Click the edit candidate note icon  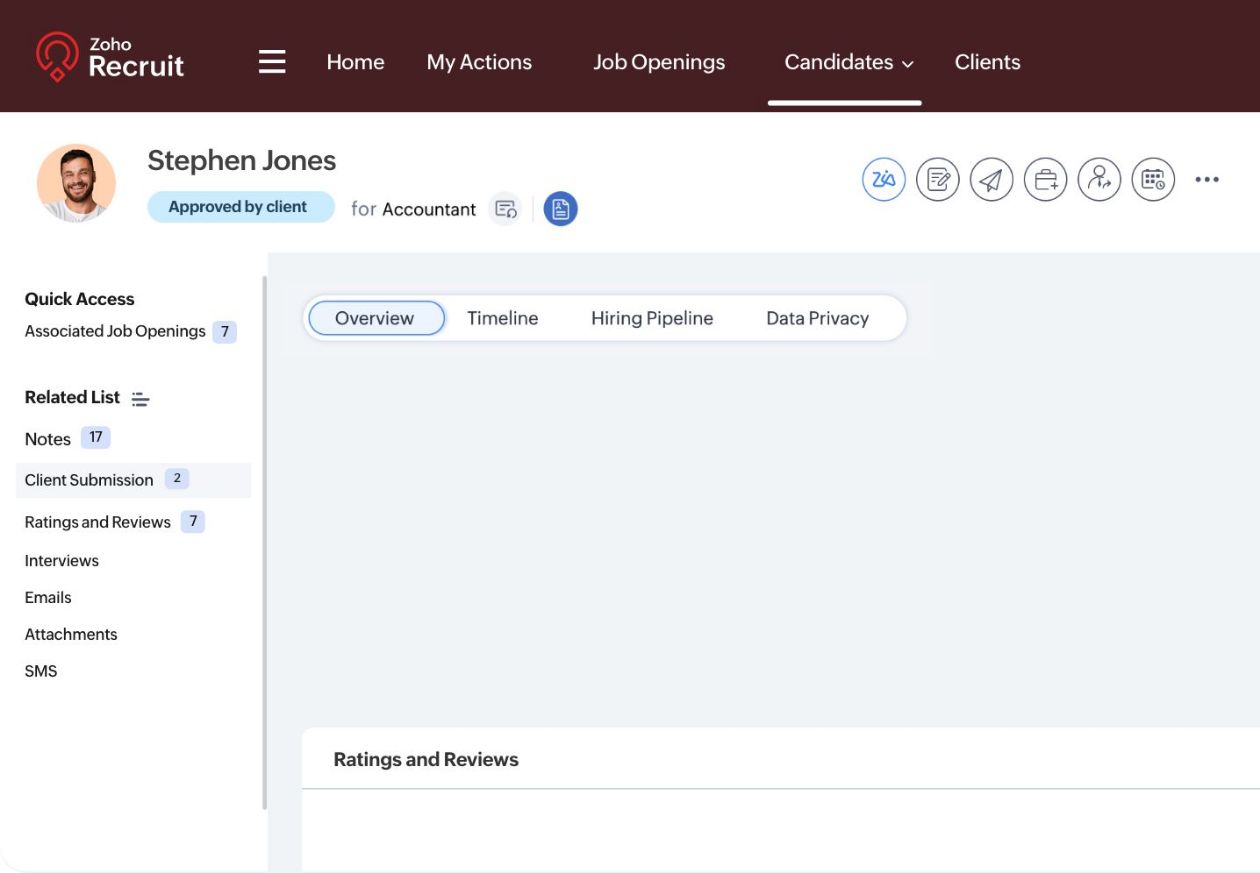pos(938,180)
